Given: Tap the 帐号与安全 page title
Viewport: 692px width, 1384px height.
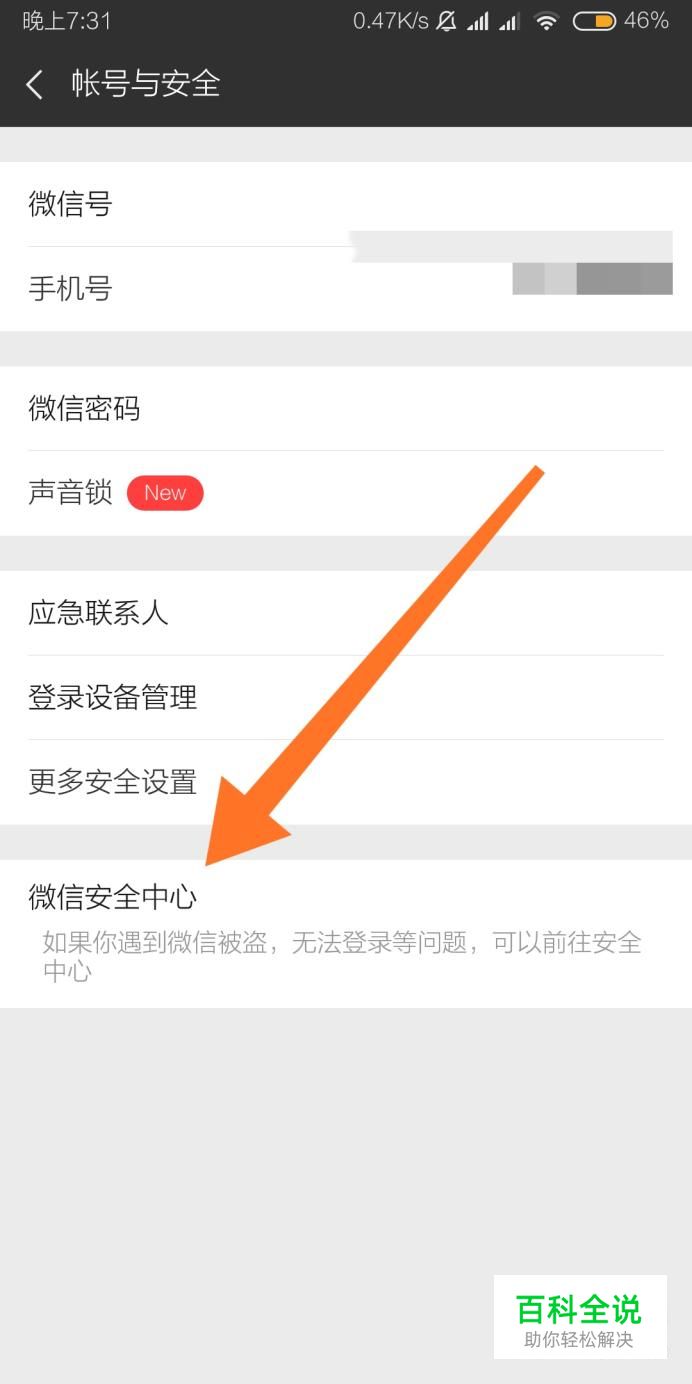Looking at the screenshot, I should coord(145,84).
